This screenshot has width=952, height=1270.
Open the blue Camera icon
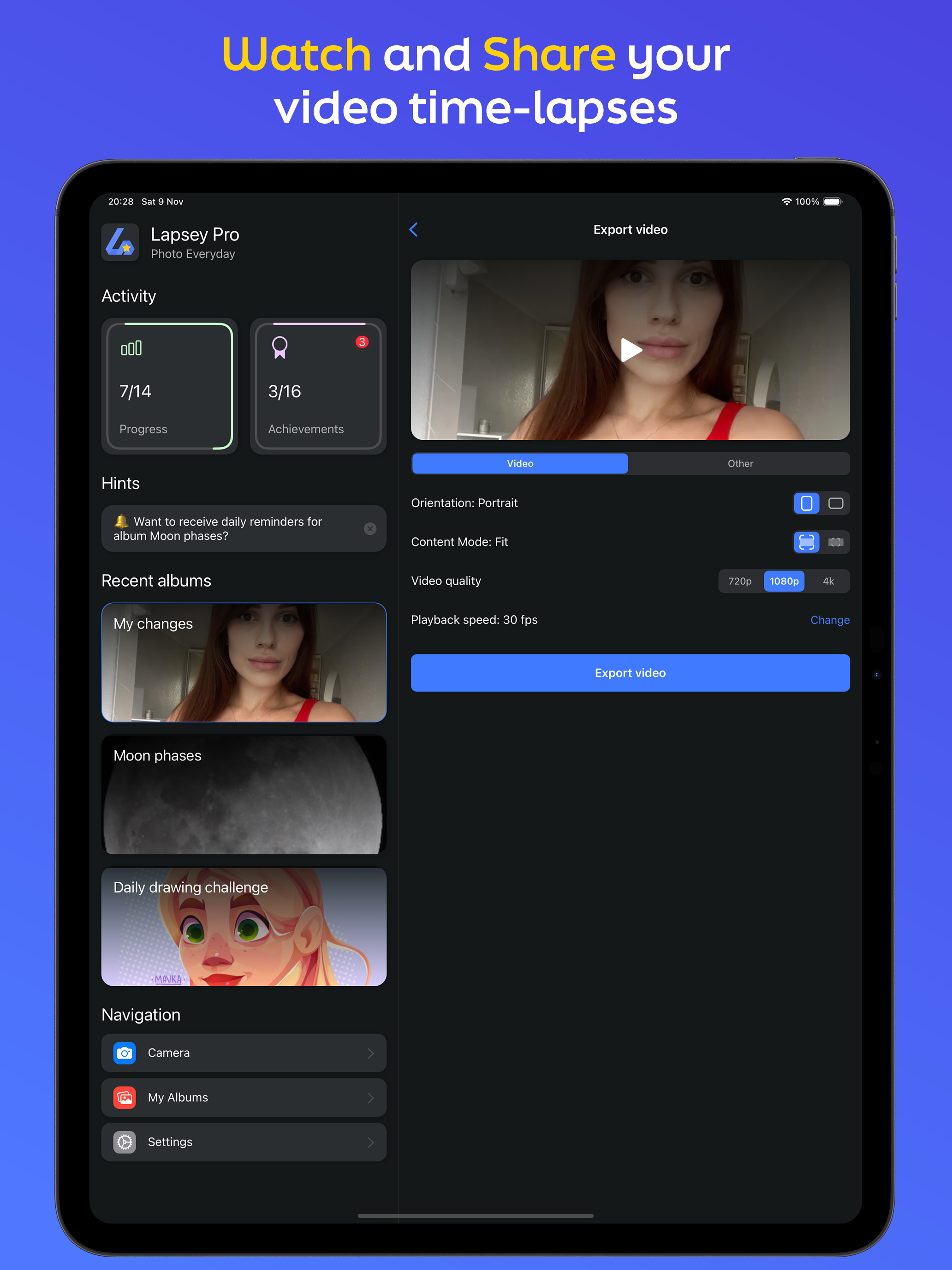tap(125, 1053)
